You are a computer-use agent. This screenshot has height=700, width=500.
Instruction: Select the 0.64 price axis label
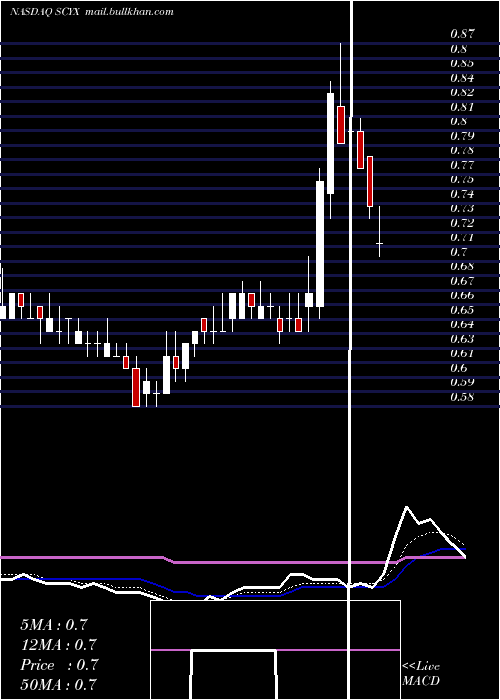pos(462,325)
